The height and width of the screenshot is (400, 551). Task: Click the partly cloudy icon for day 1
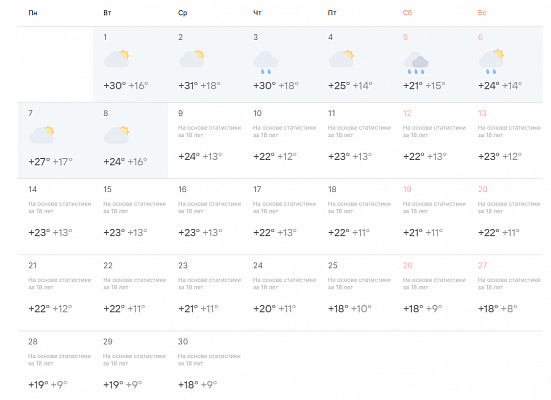click(x=117, y=59)
